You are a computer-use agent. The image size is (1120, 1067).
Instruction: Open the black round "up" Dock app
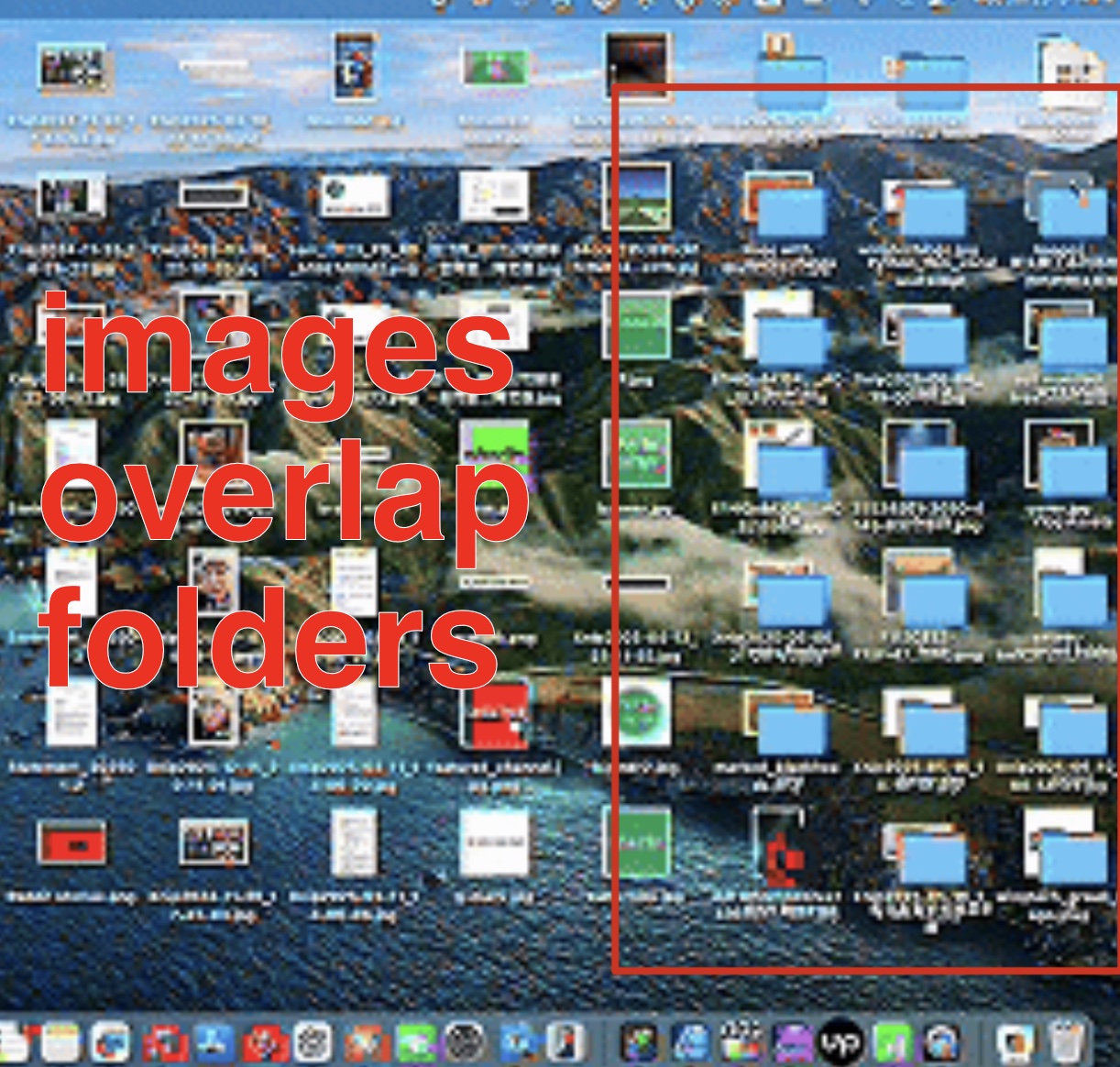point(840,1042)
